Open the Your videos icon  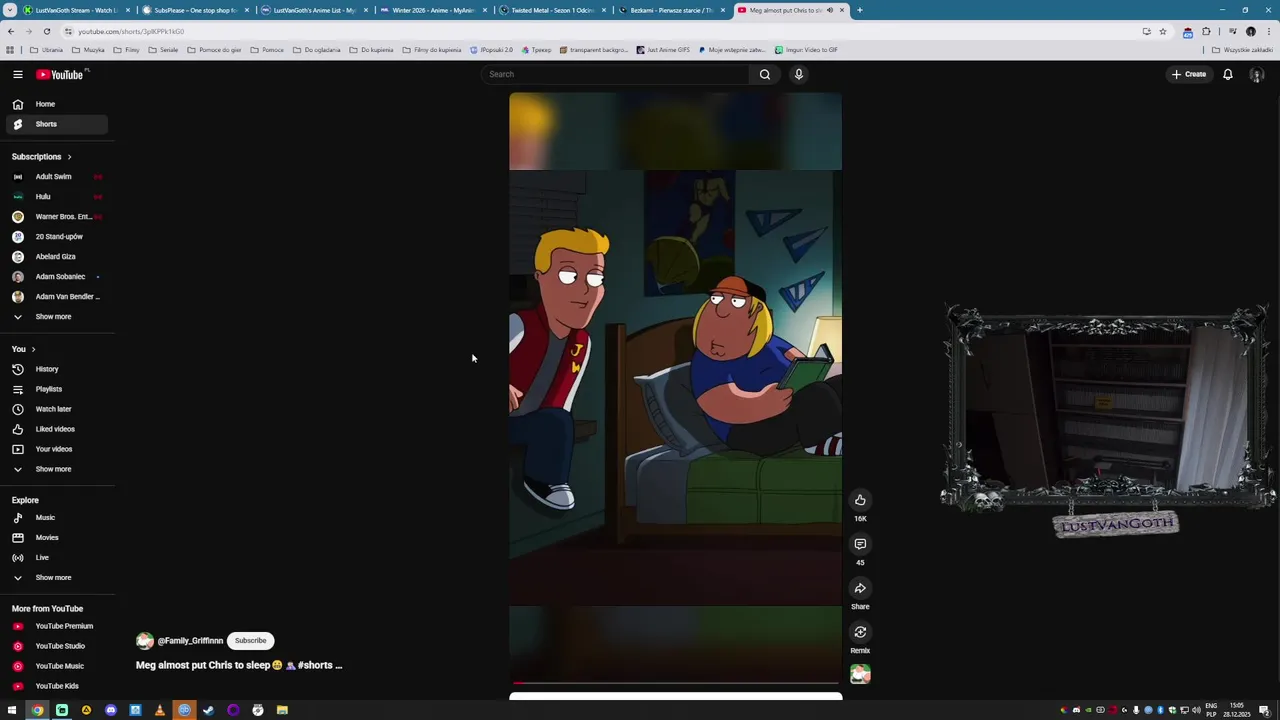(x=17, y=449)
